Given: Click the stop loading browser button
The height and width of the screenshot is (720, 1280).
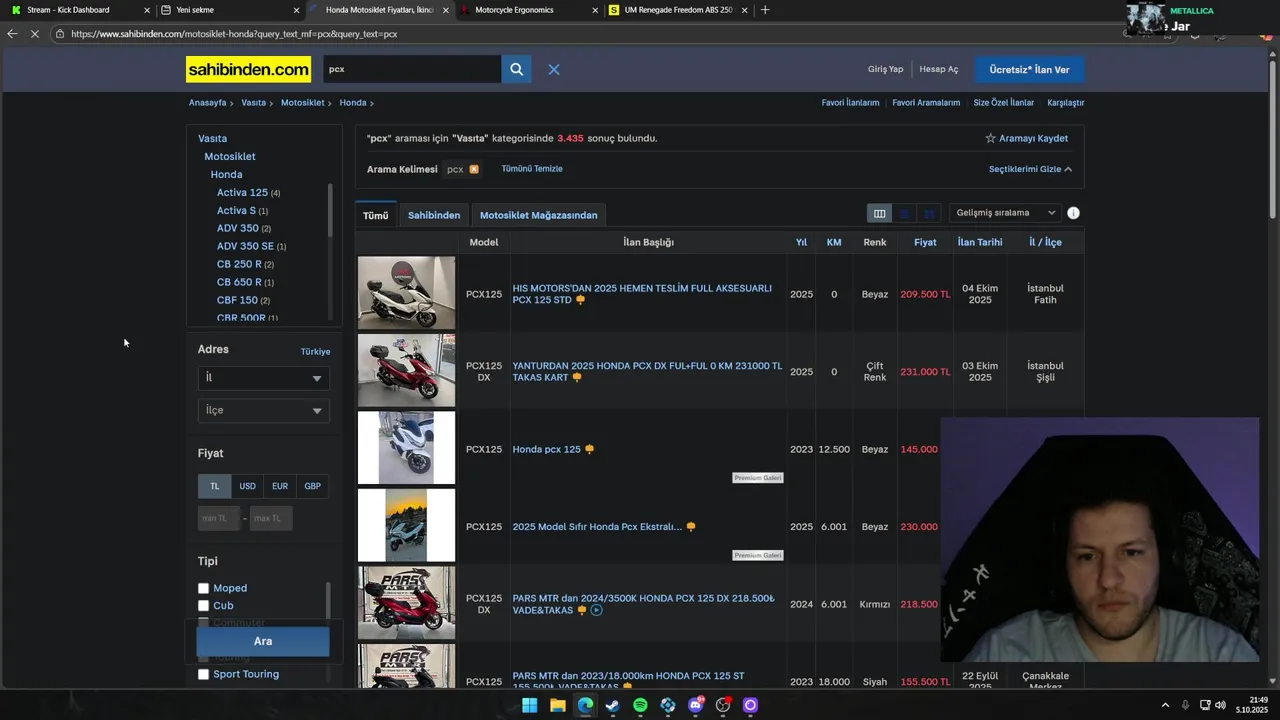Looking at the screenshot, I should tap(36, 33).
